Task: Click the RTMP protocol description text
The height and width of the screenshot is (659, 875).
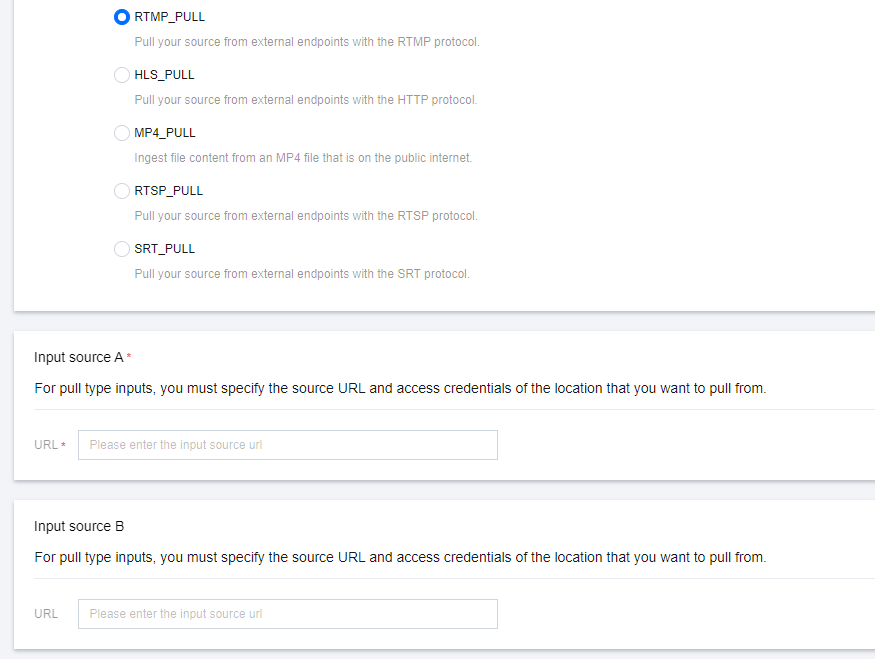Action: (x=307, y=42)
